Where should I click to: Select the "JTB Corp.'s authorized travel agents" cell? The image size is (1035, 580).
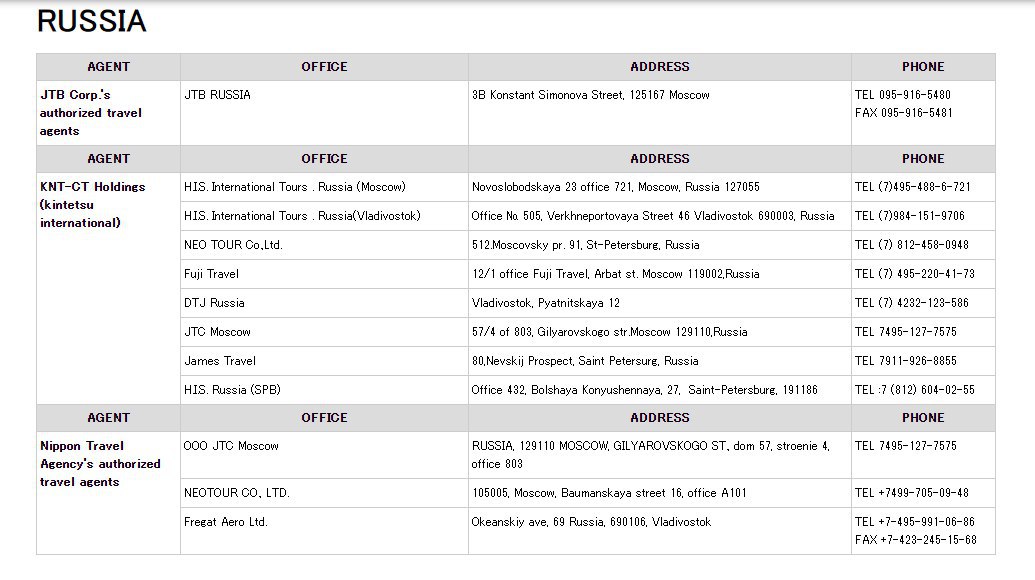pos(108,113)
